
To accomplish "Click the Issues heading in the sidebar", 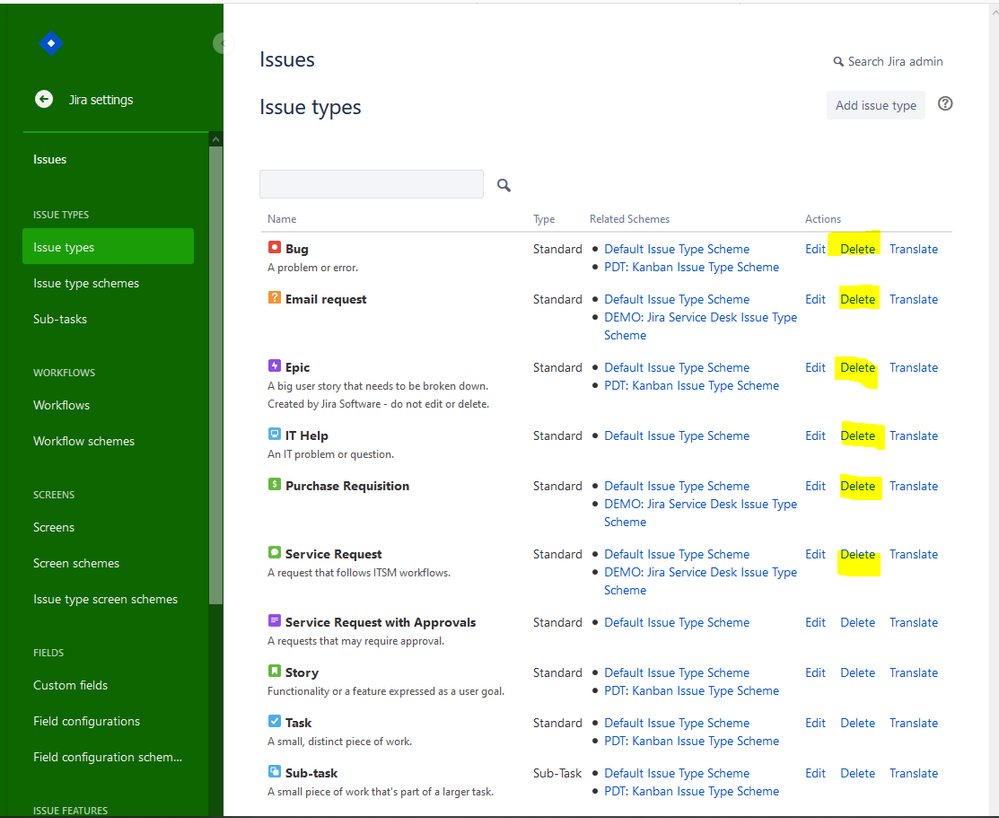I will pos(50,159).
